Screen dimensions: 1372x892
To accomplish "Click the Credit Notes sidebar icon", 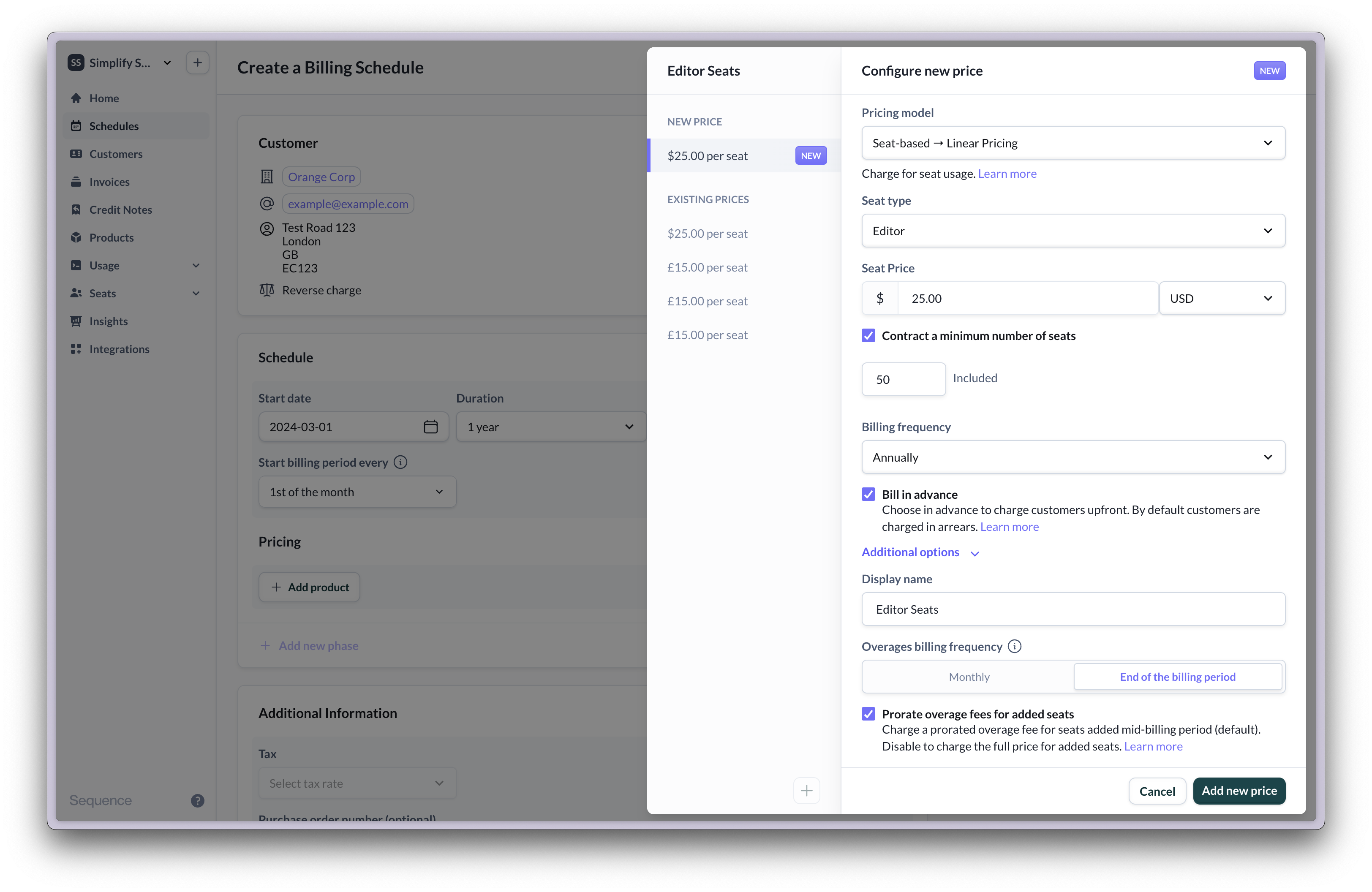I will coord(77,209).
